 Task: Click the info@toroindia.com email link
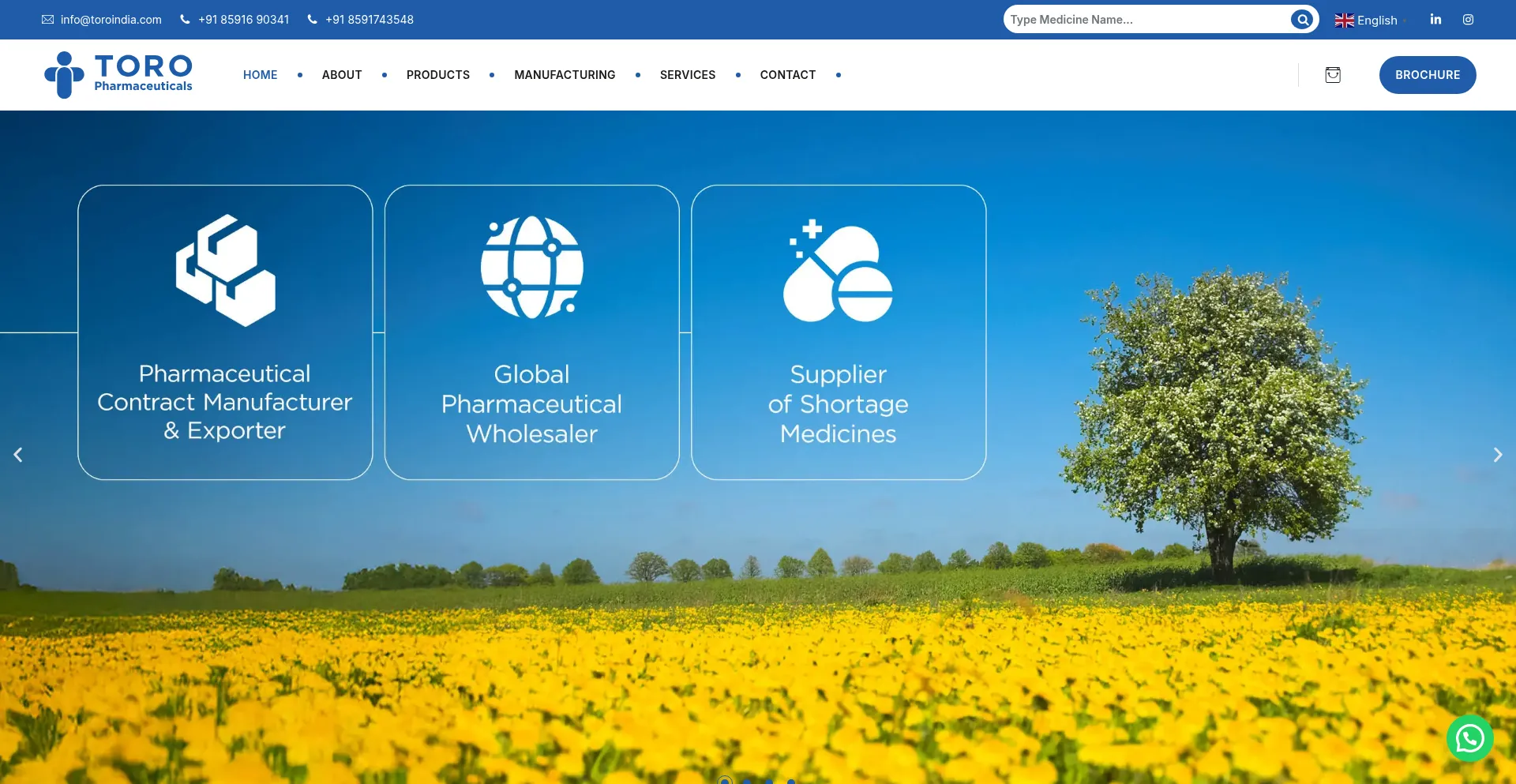tap(111, 20)
